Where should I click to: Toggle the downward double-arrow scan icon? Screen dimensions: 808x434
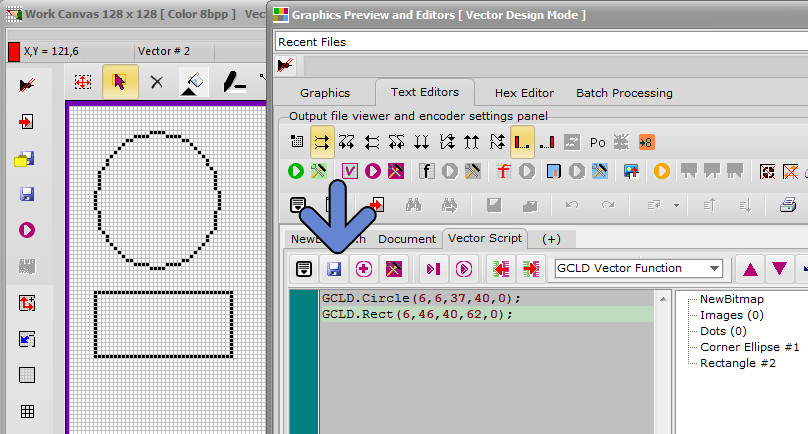coord(422,142)
